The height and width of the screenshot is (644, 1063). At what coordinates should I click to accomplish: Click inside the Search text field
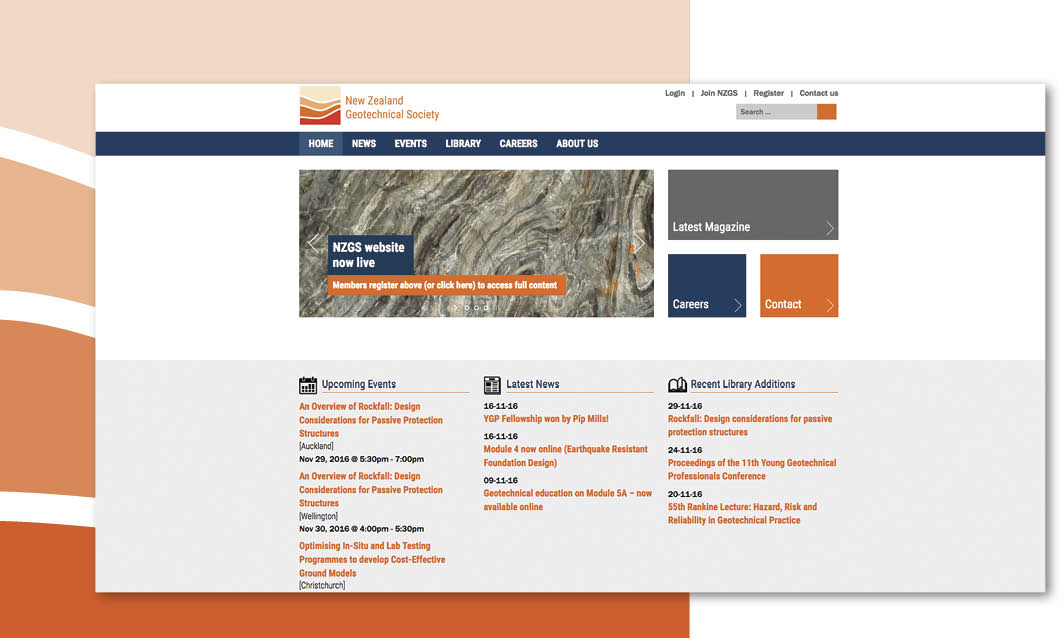point(776,112)
